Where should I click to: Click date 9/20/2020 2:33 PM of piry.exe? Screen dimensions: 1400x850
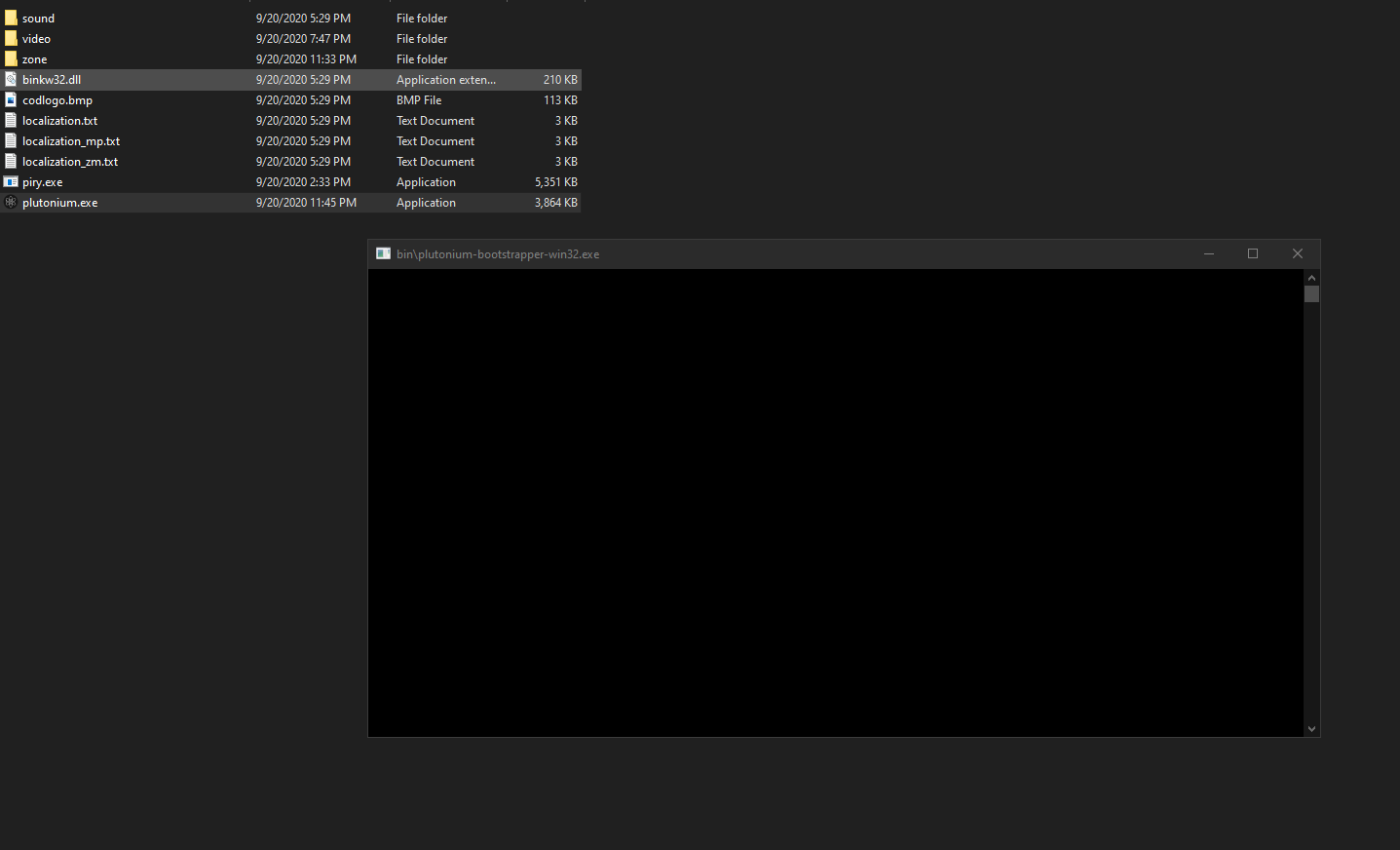(x=303, y=182)
